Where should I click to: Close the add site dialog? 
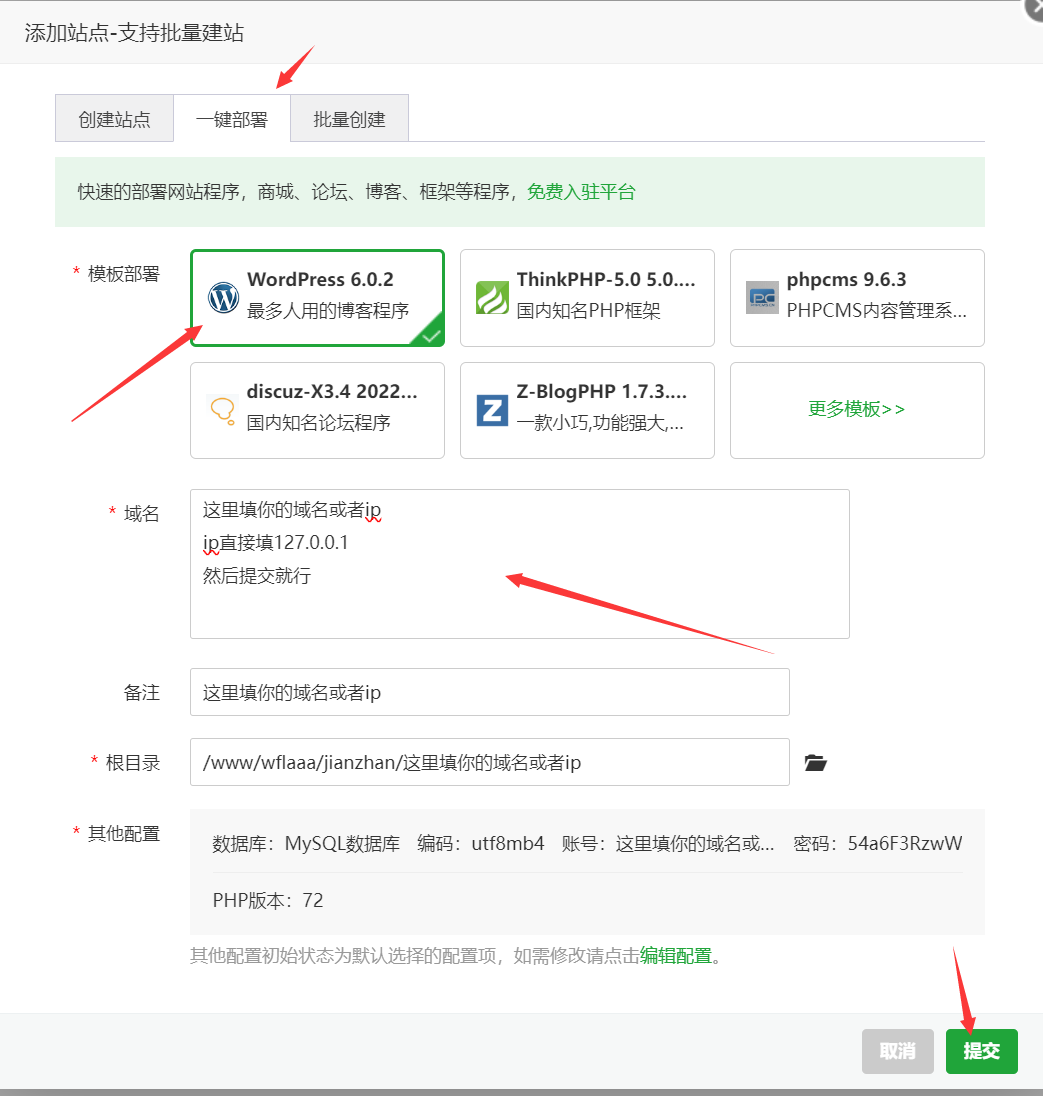(1034, 6)
